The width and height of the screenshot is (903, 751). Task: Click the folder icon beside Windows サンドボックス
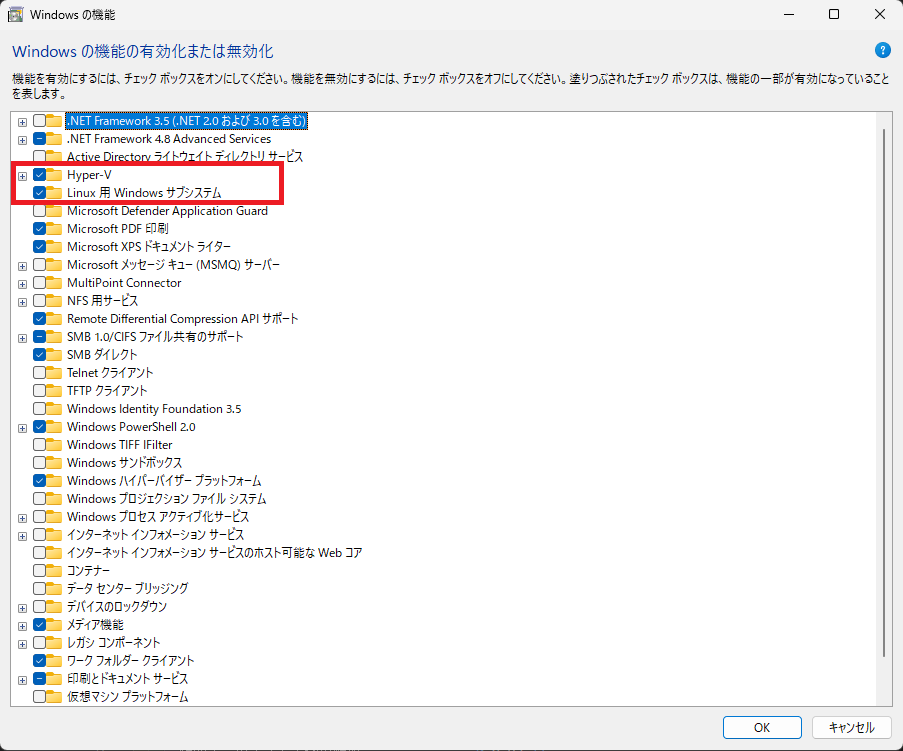coord(54,462)
